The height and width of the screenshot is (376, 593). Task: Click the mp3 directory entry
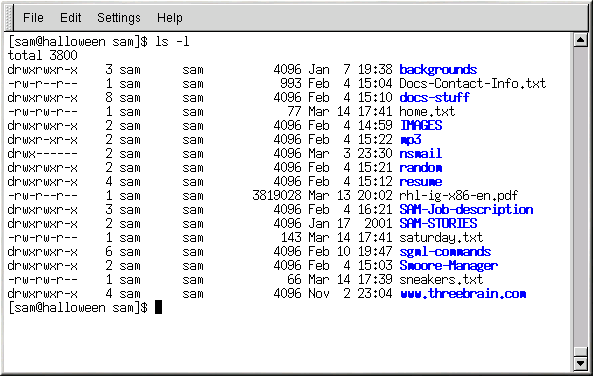point(410,140)
